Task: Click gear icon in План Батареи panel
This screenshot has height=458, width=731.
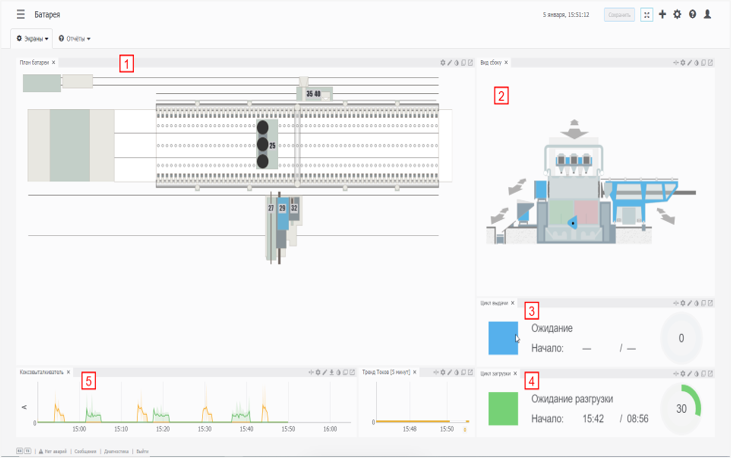Action: [443, 63]
